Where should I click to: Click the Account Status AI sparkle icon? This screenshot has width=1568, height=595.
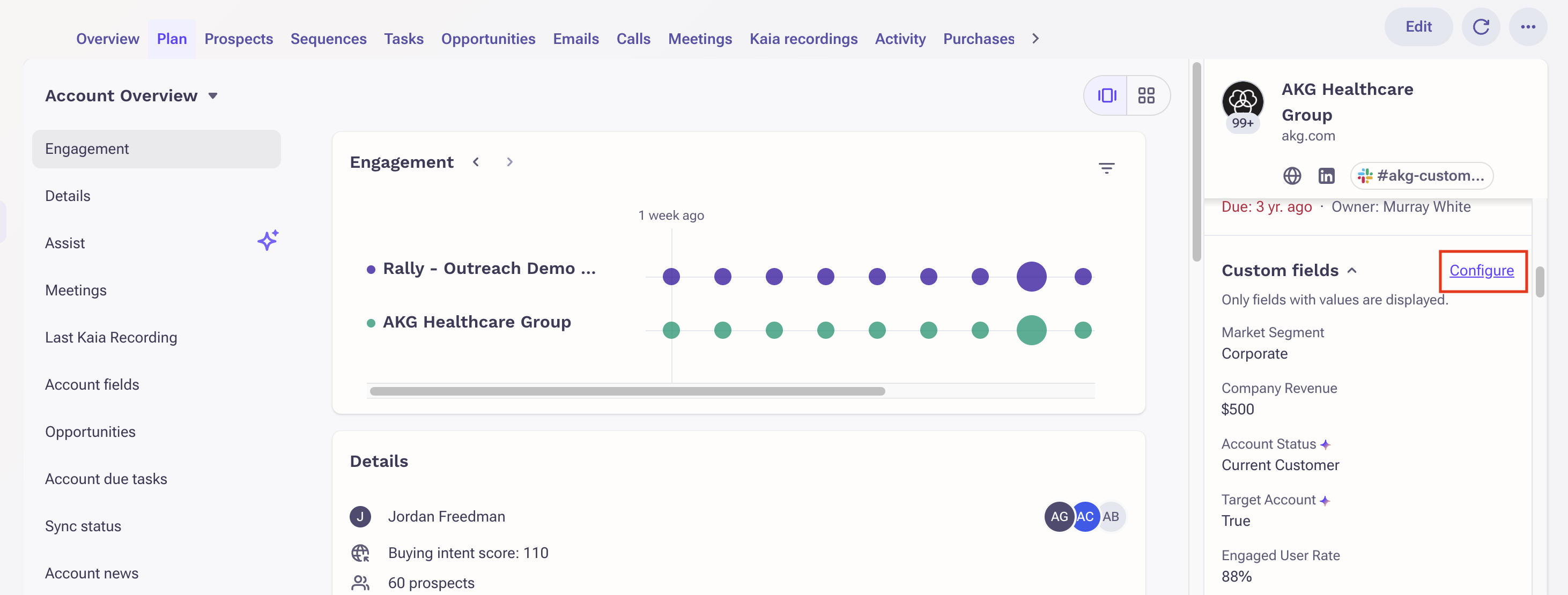click(1325, 445)
